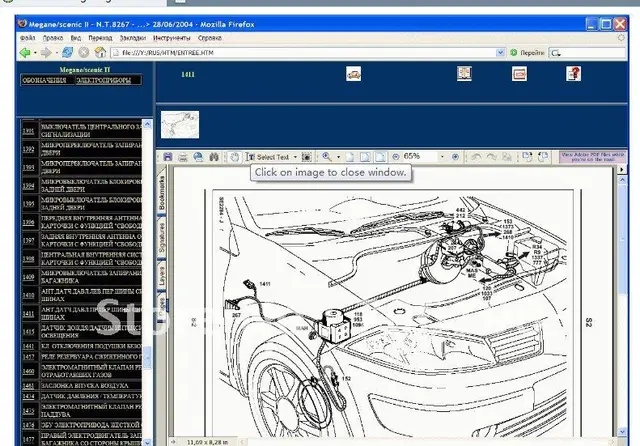The image size is (640, 446).
Task: Open component link 1461 ЗАСЛОНКА ВПУСКА ВОЗДУХА
Action: pos(28,386)
